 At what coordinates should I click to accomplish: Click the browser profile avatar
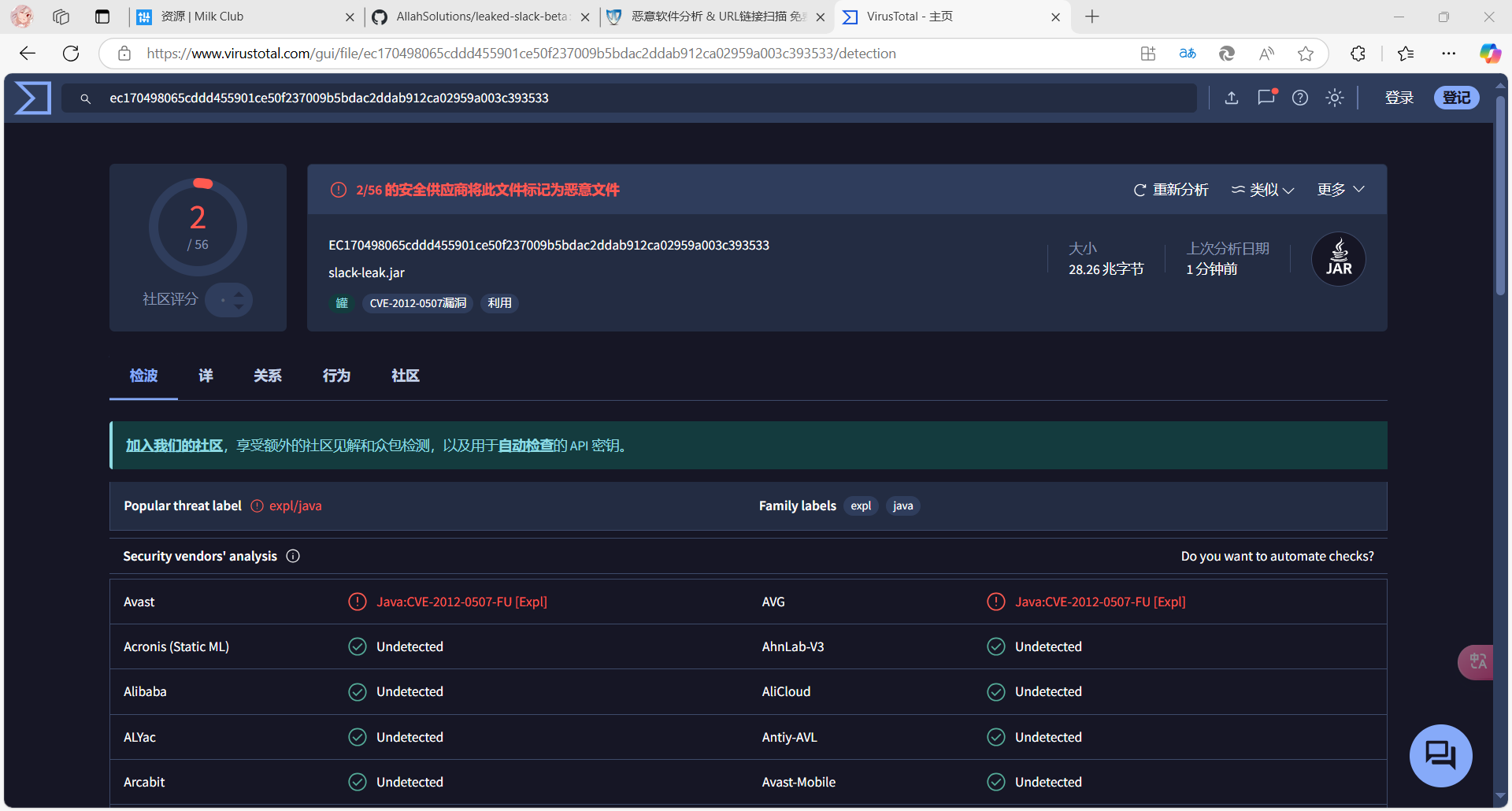coord(22,17)
